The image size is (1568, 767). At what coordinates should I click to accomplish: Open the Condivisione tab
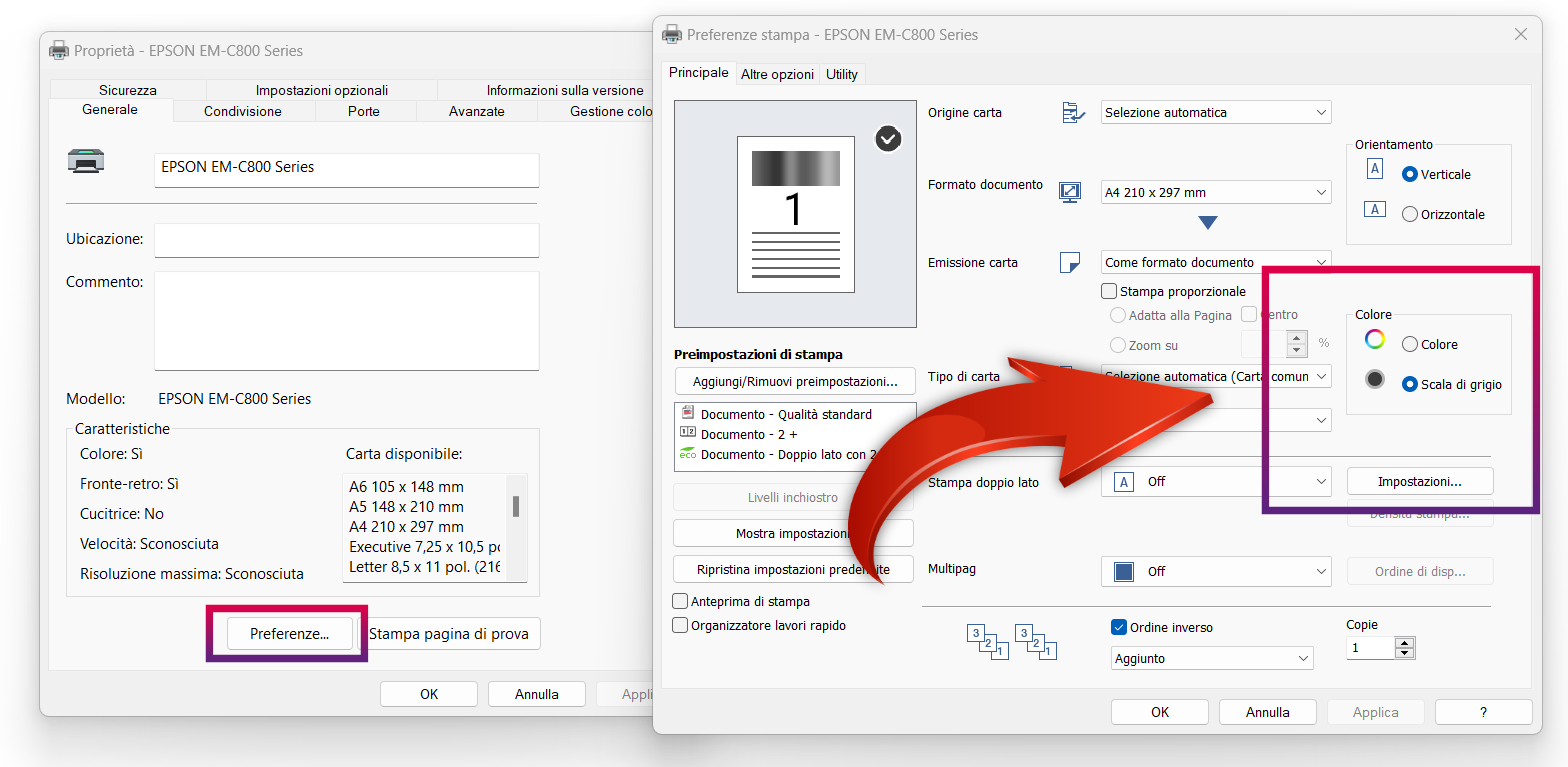tap(243, 111)
